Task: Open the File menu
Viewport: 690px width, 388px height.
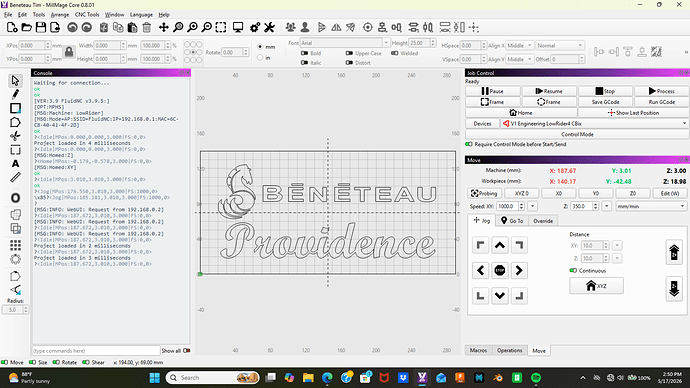Action: [8, 15]
